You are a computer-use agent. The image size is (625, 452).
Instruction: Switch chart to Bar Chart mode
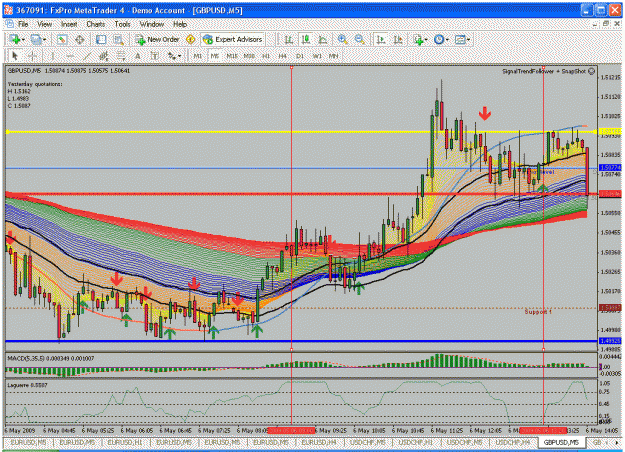click(288, 39)
